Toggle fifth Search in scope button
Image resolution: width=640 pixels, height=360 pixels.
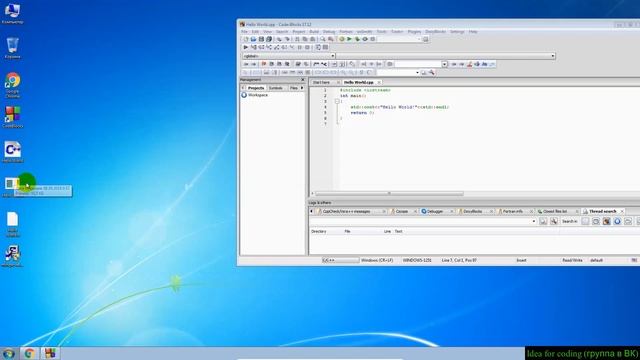click(628, 221)
